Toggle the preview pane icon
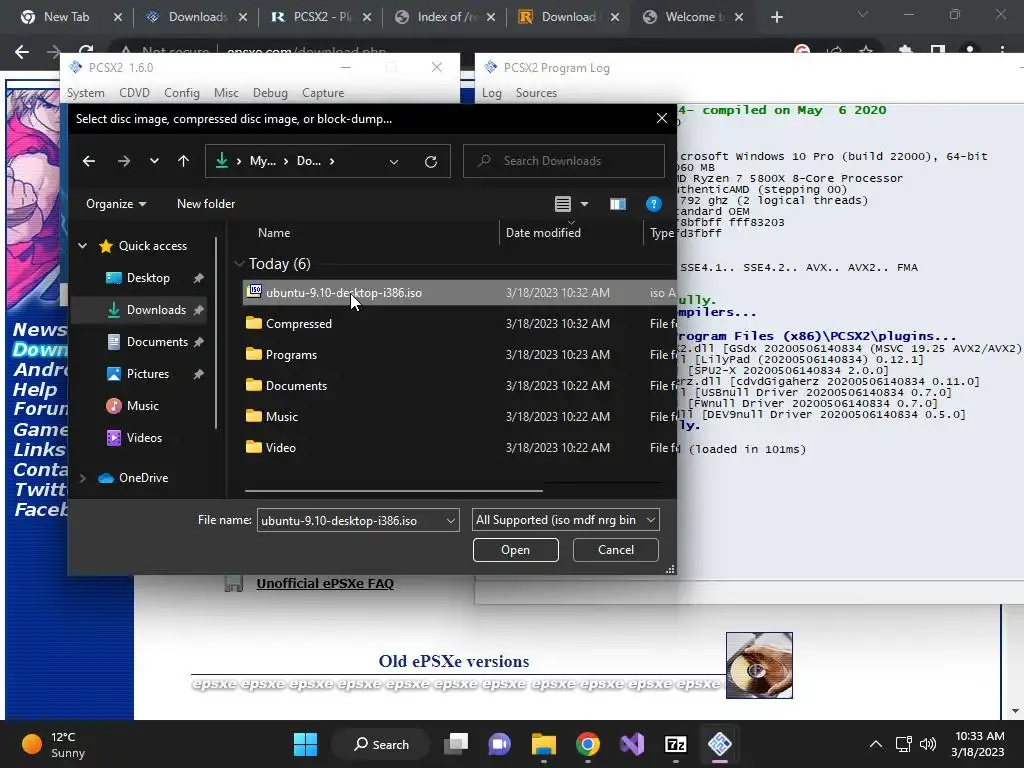1024x768 pixels. coord(618,204)
